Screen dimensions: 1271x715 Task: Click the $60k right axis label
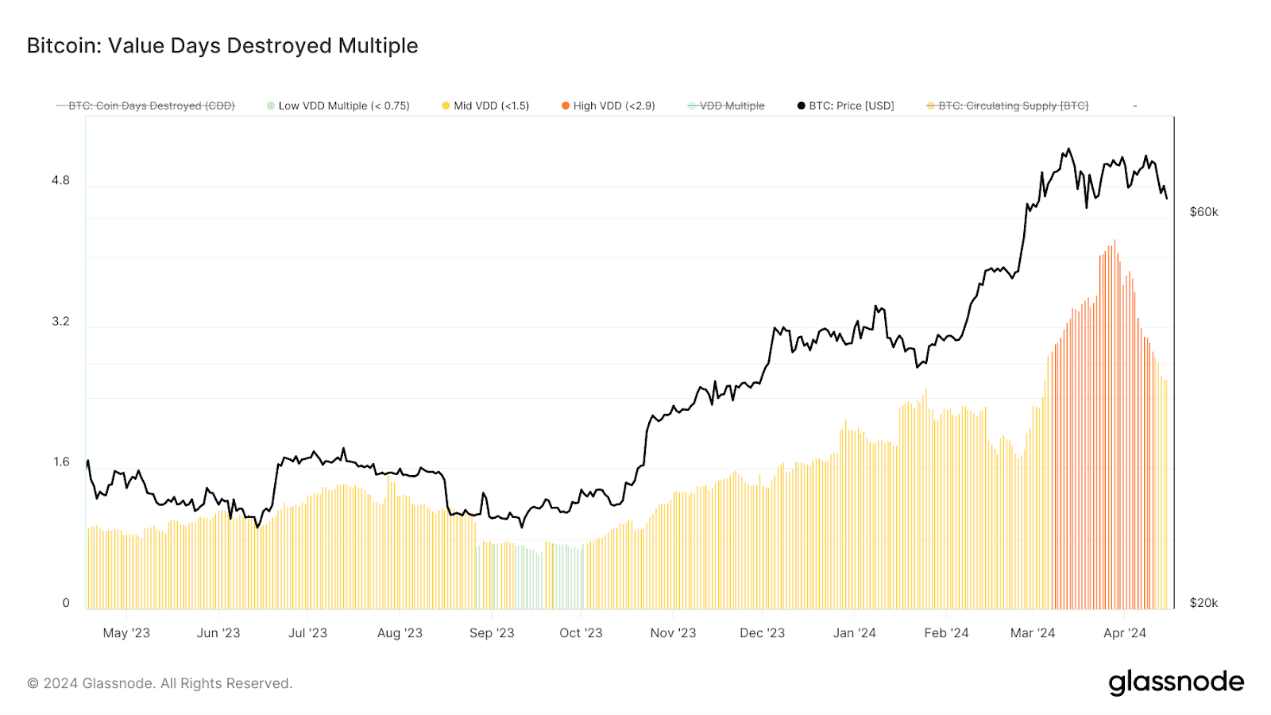tap(1204, 212)
